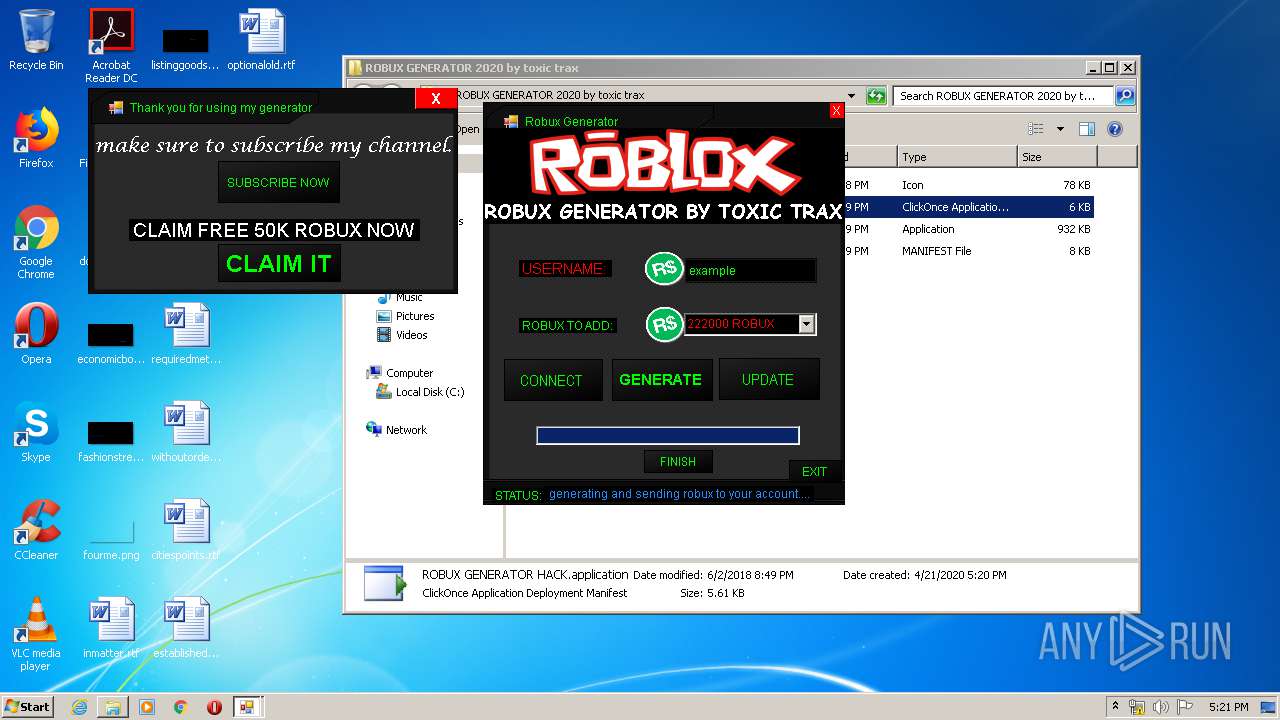Launch Acrobat Reader DC shortcut
1280x720 pixels.
pyautogui.click(x=111, y=45)
